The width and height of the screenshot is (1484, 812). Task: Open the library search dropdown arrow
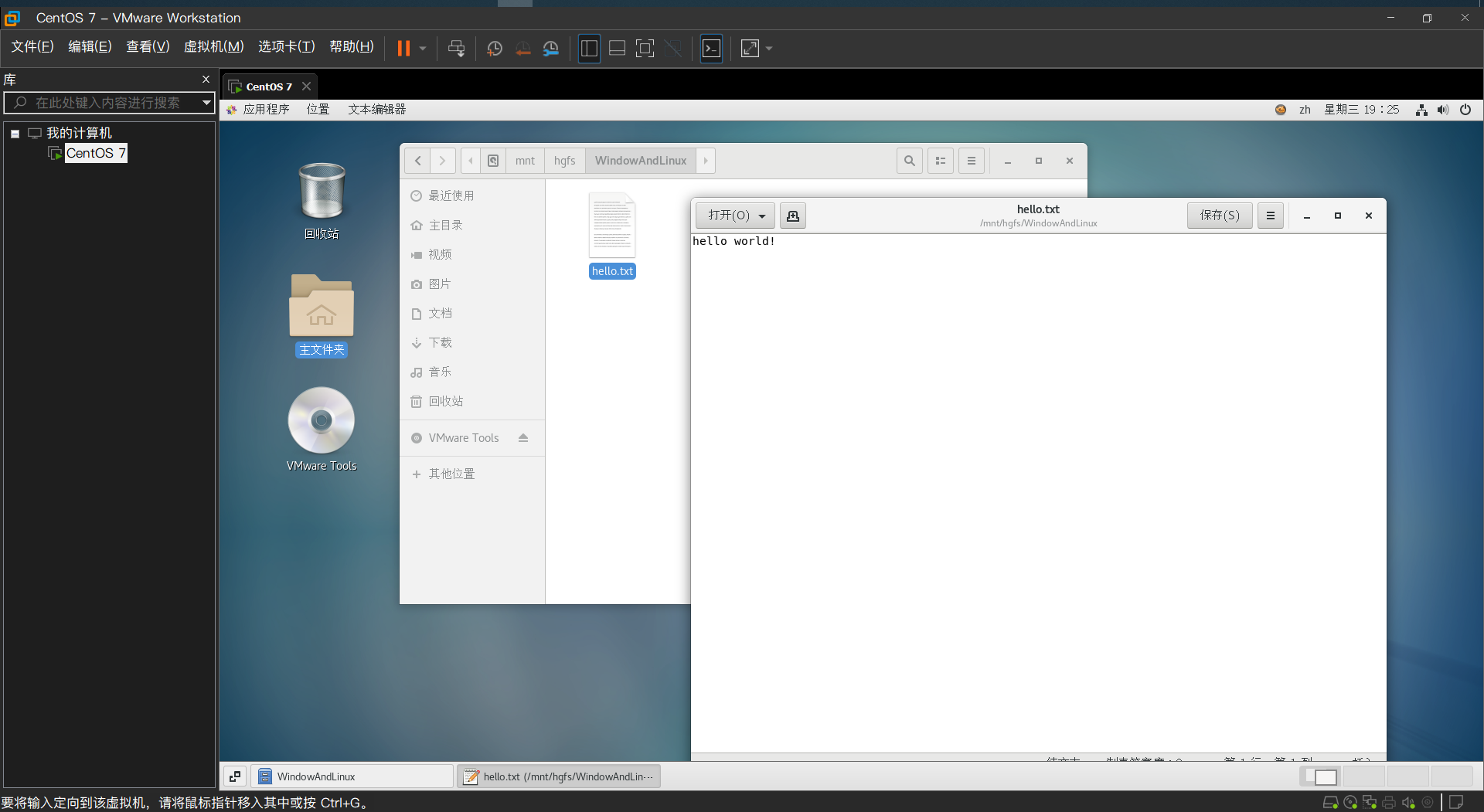pyautogui.click(x=206, y=103)
